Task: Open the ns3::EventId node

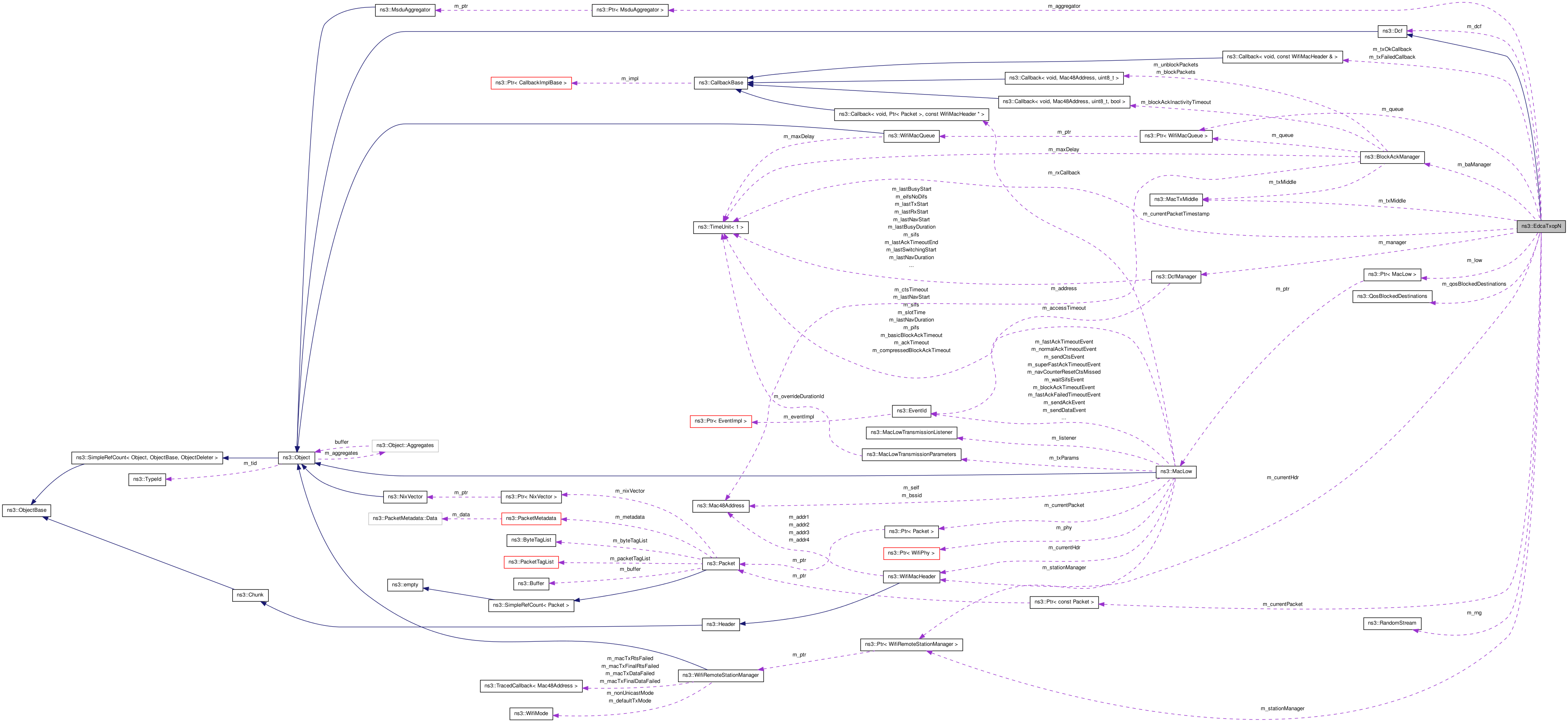Action: pyautogui.click(x=911, y=411)
